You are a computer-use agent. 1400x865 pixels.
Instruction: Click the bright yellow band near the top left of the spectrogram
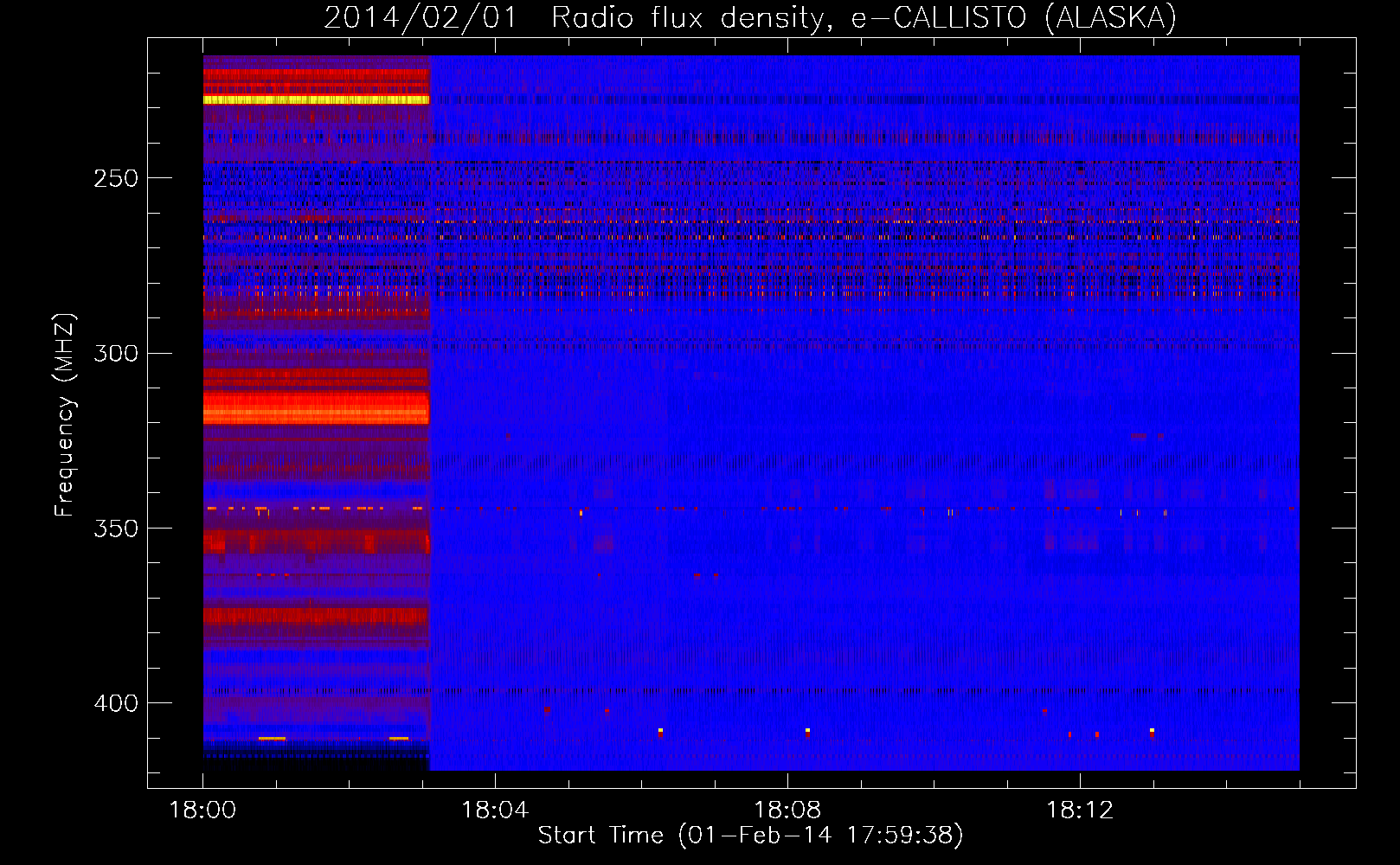317,100
